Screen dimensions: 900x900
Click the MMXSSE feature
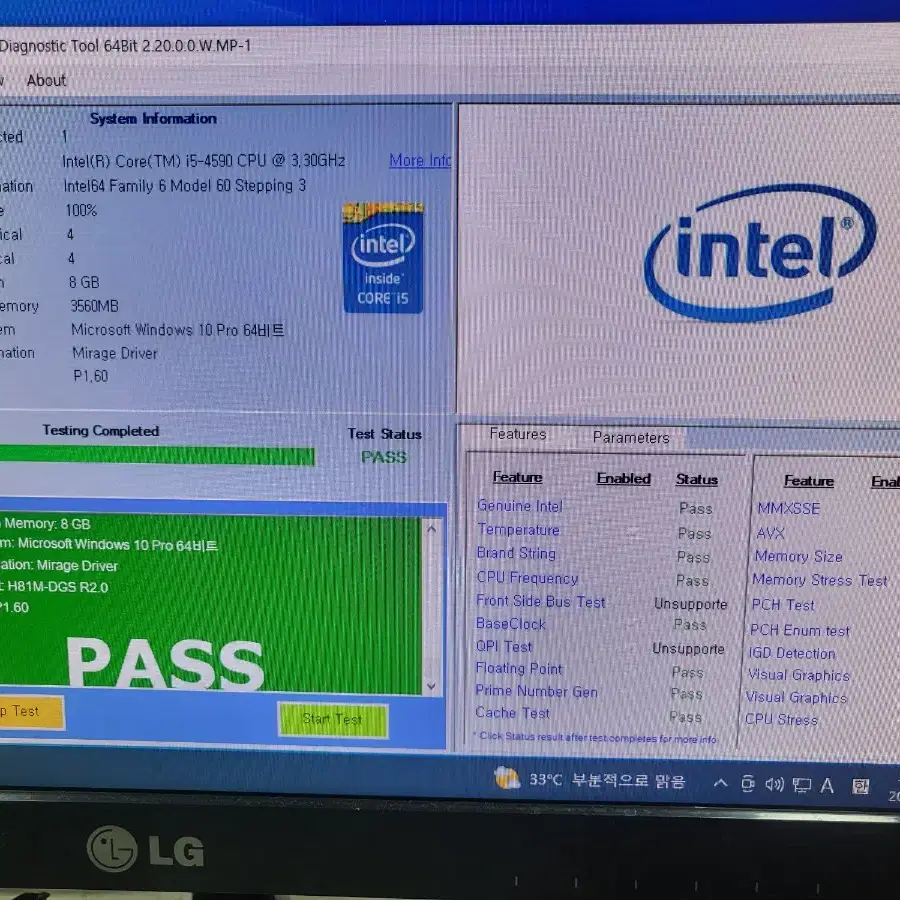(x=788, y=509)
